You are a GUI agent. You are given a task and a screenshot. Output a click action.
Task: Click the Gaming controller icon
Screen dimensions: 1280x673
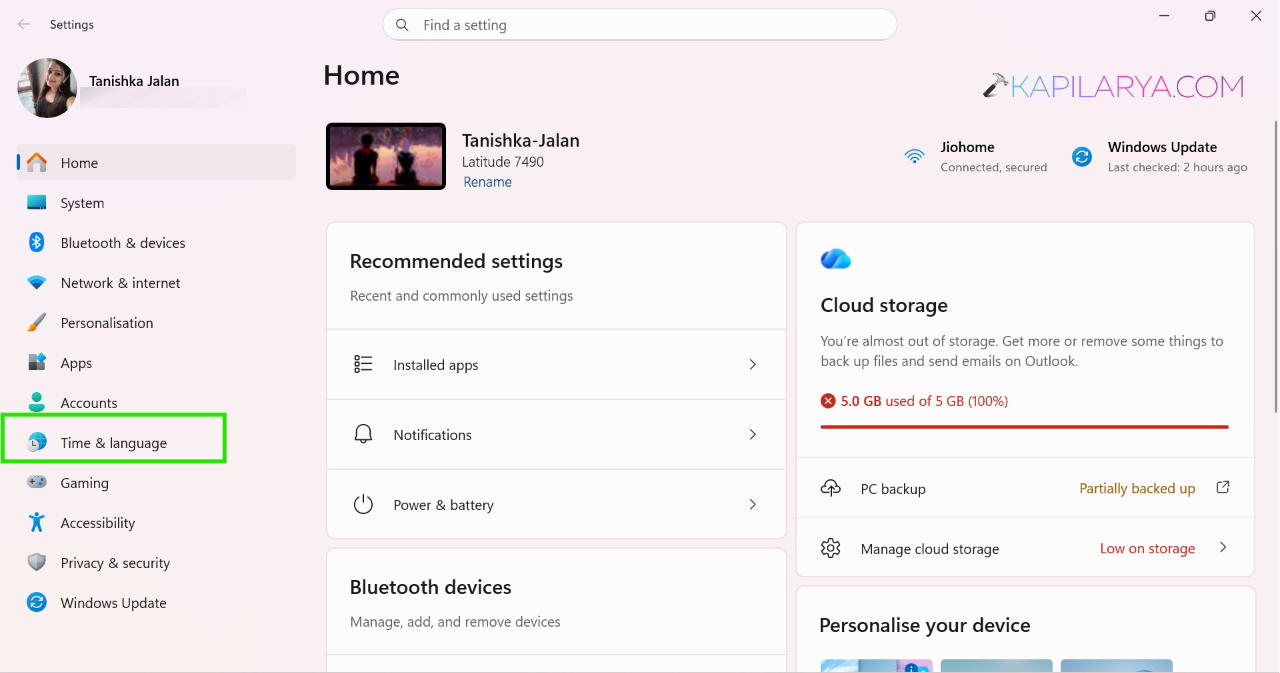click(x=37, y=483)
